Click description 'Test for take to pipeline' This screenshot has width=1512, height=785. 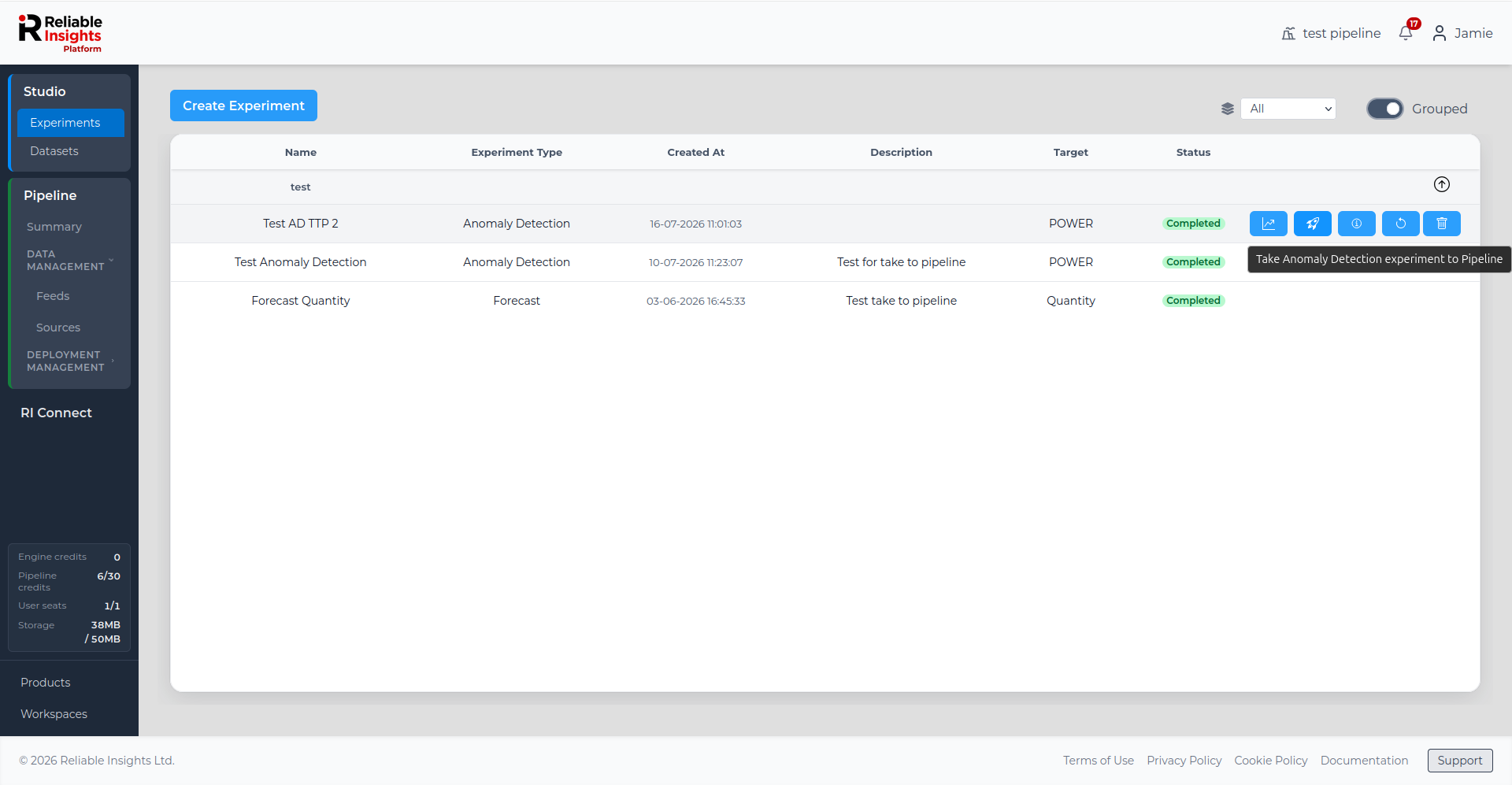coord(902,262)
